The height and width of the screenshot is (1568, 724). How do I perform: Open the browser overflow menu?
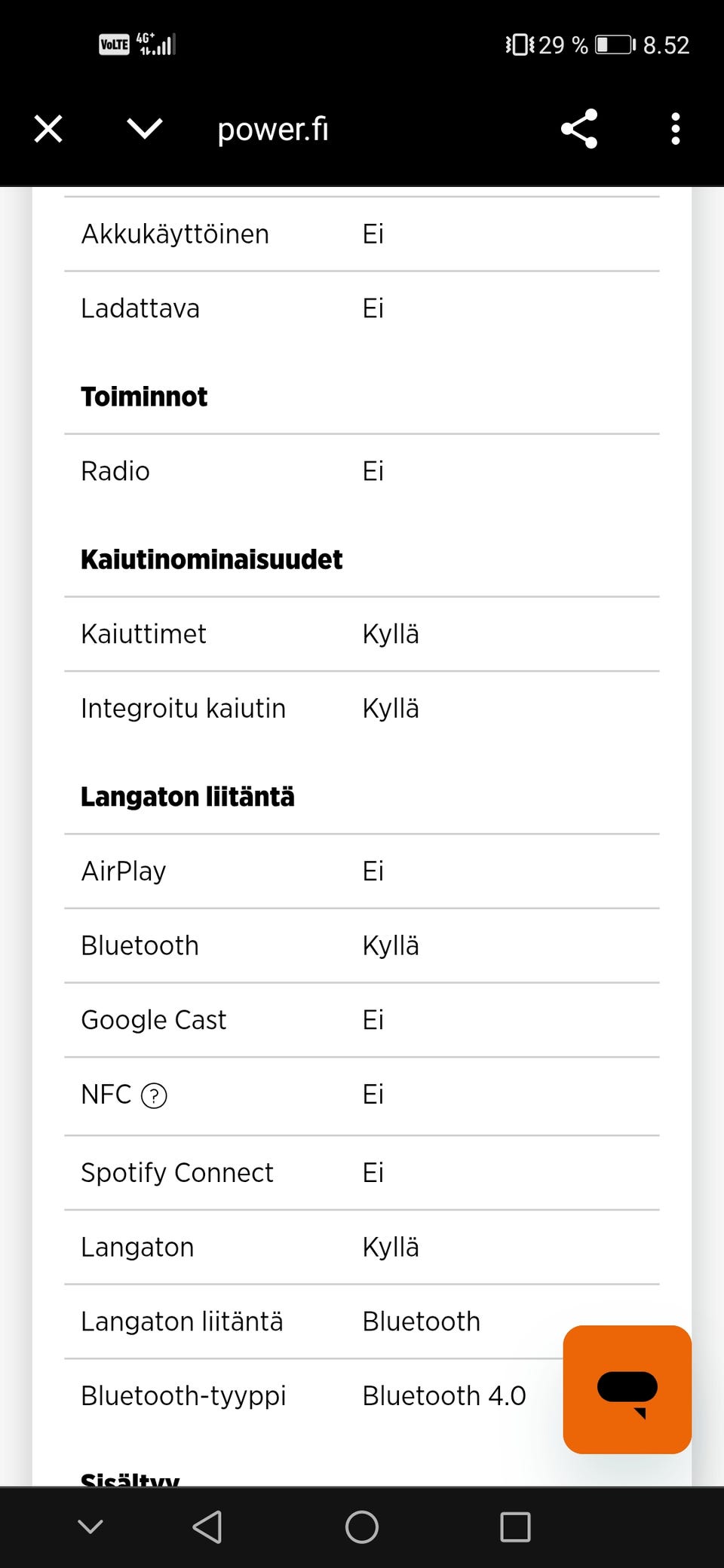click(675, 128)
